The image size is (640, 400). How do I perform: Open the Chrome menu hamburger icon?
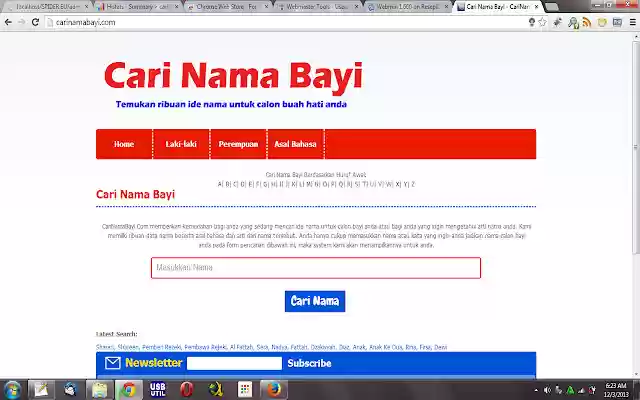pos(633,22)
